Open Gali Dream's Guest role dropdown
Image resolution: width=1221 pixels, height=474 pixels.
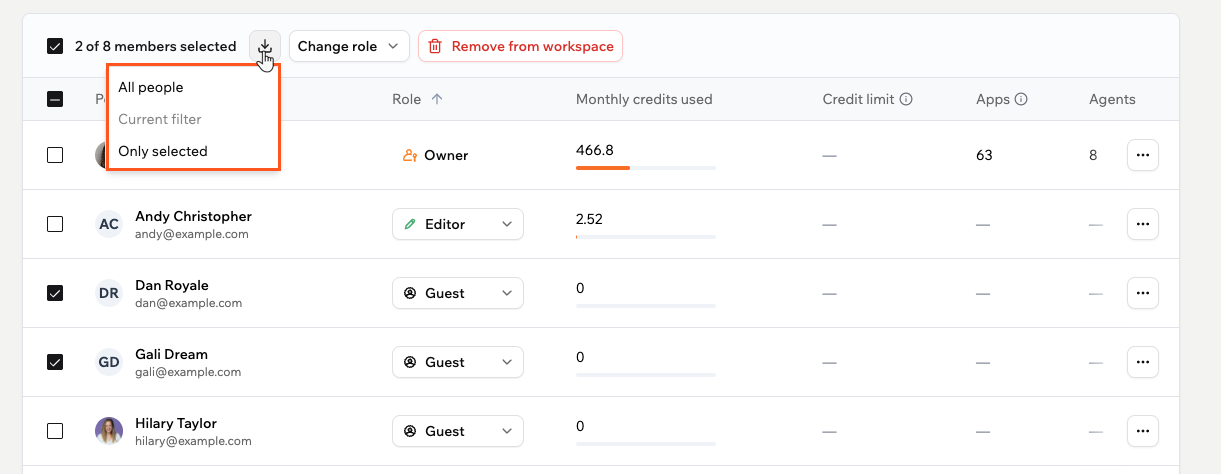coord(458,362)
